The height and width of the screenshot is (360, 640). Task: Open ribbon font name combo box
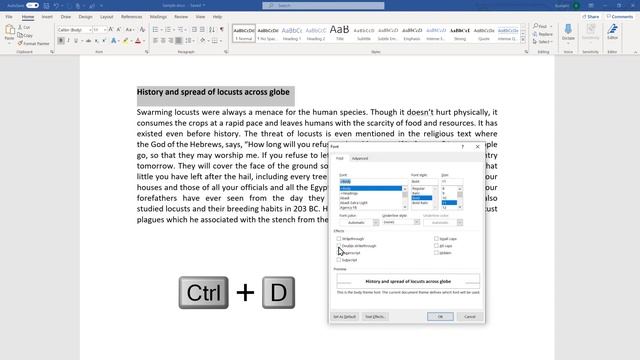pyautogui.click(x=74, y=30)
